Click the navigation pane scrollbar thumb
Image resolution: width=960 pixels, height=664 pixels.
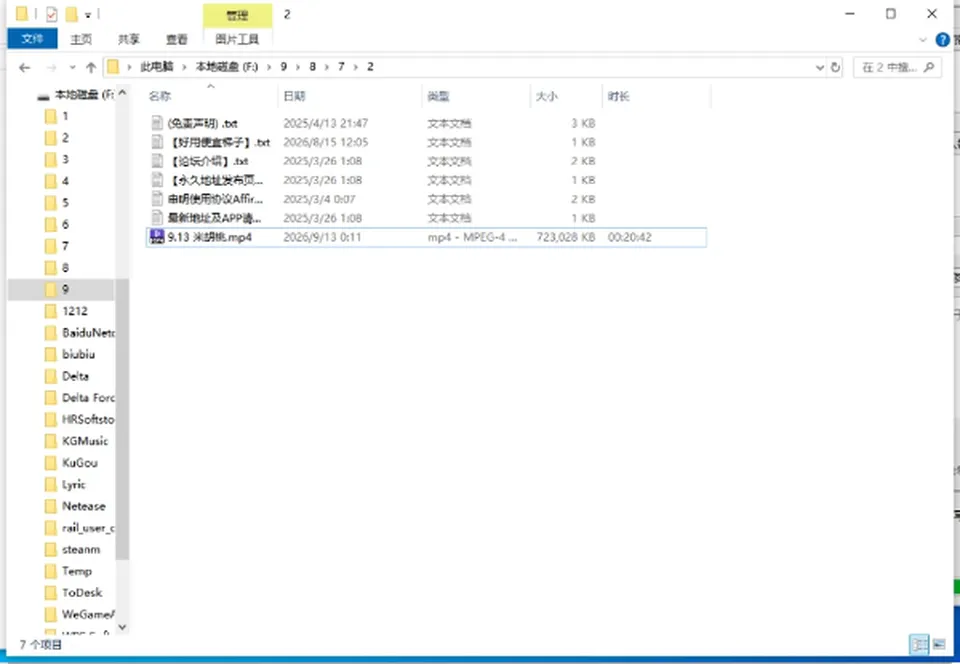pyautogui.click(x=122, y=419)
